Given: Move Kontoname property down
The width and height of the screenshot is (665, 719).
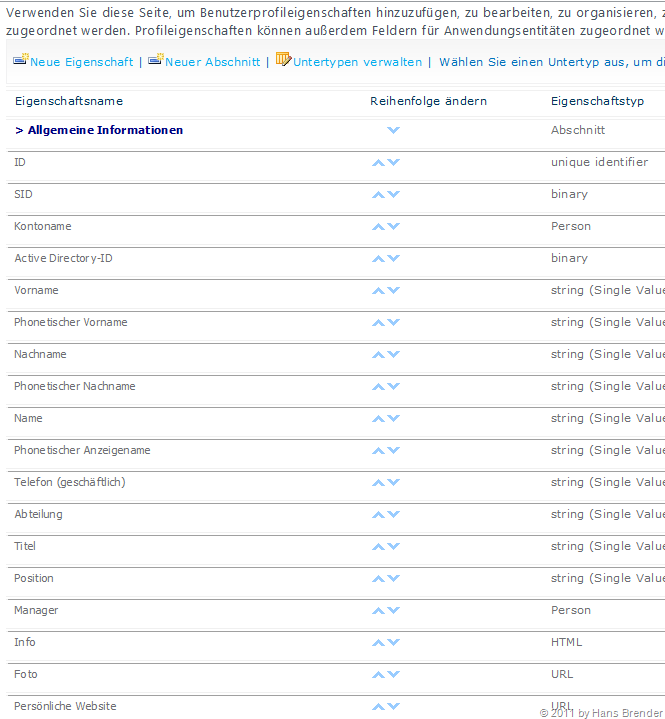Looking at the screenshot, I should pos(393,227).
